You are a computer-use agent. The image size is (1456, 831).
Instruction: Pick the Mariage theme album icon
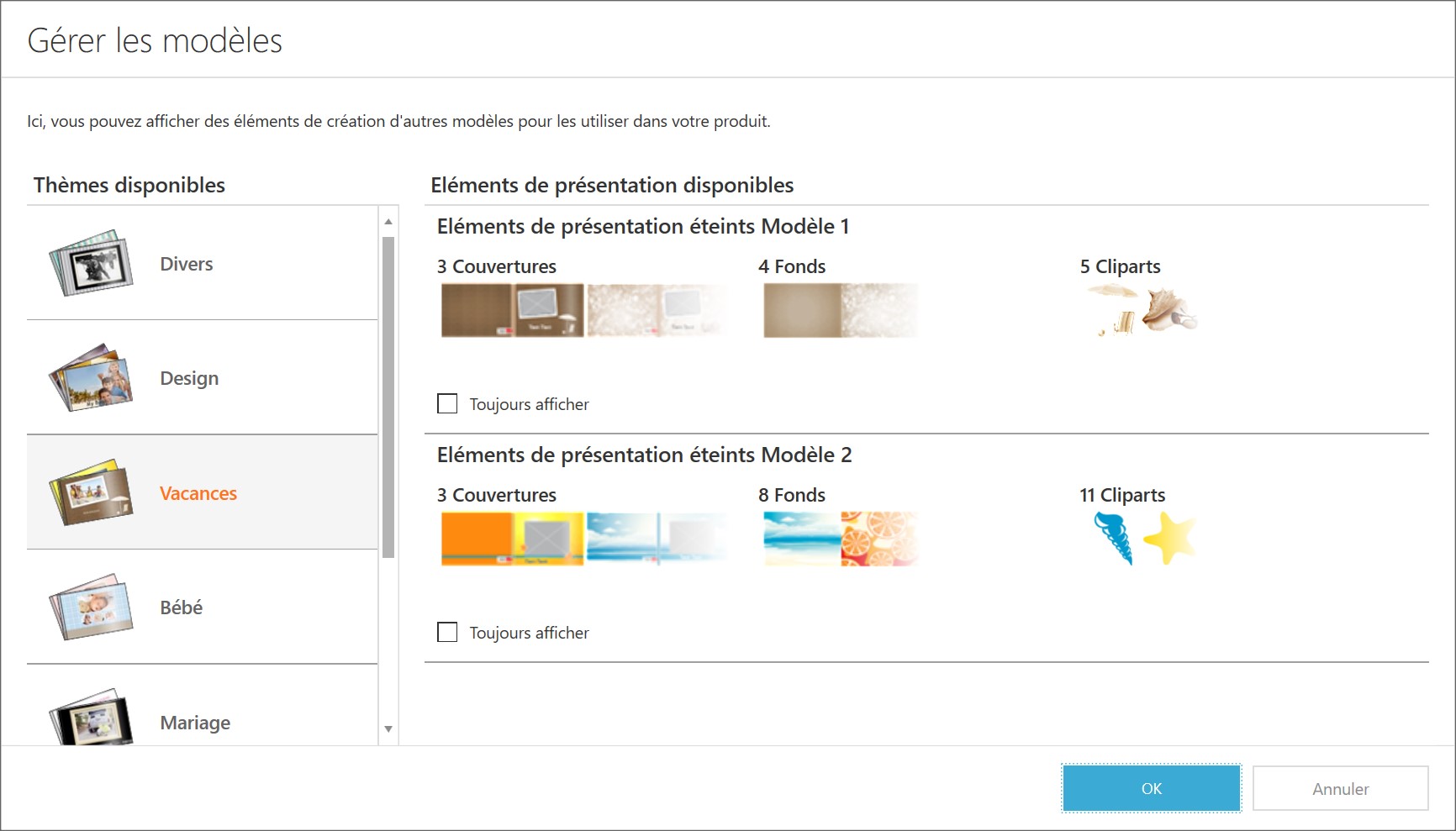tap(91, 717)
